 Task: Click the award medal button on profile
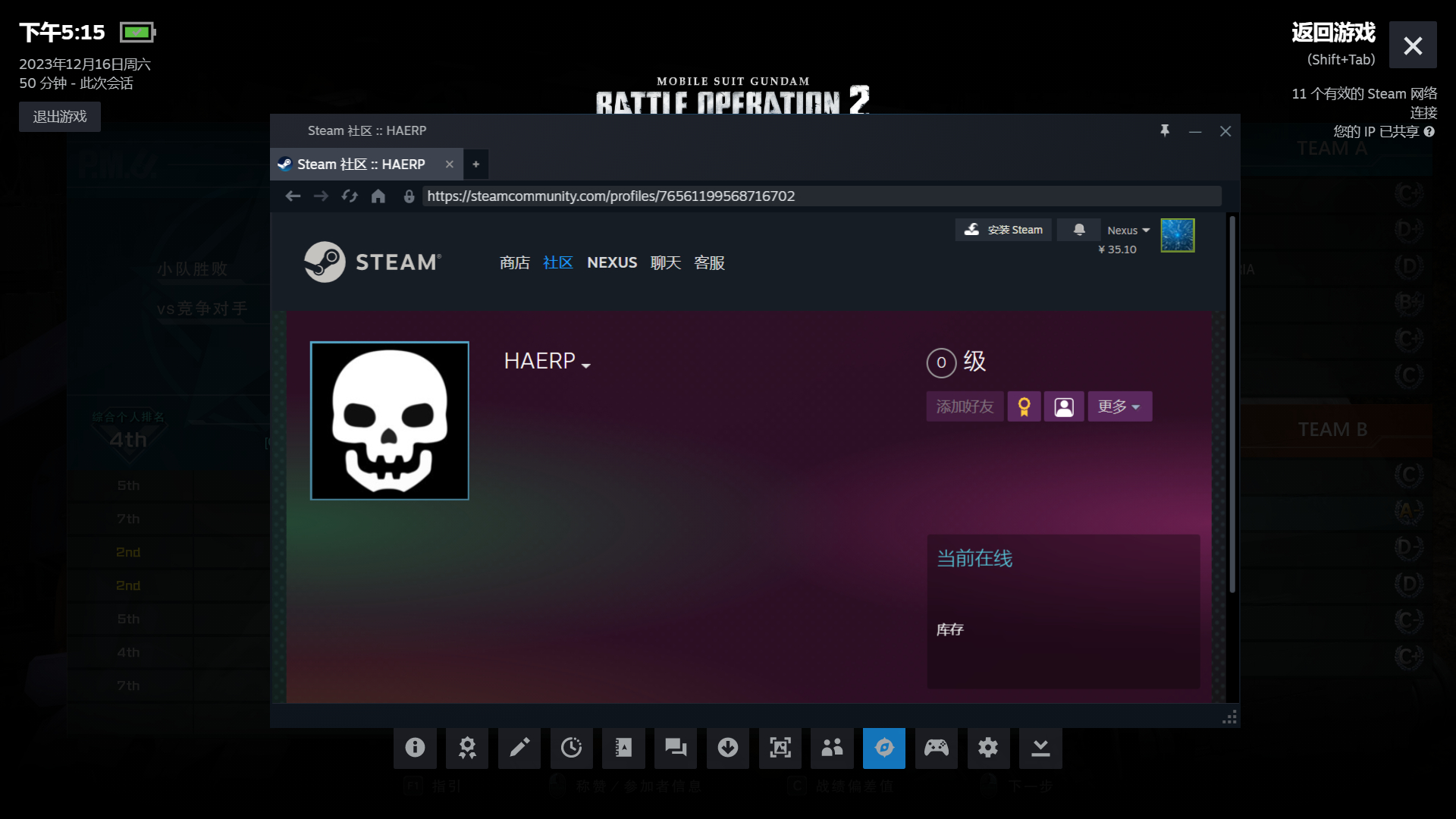(1024, 406)
